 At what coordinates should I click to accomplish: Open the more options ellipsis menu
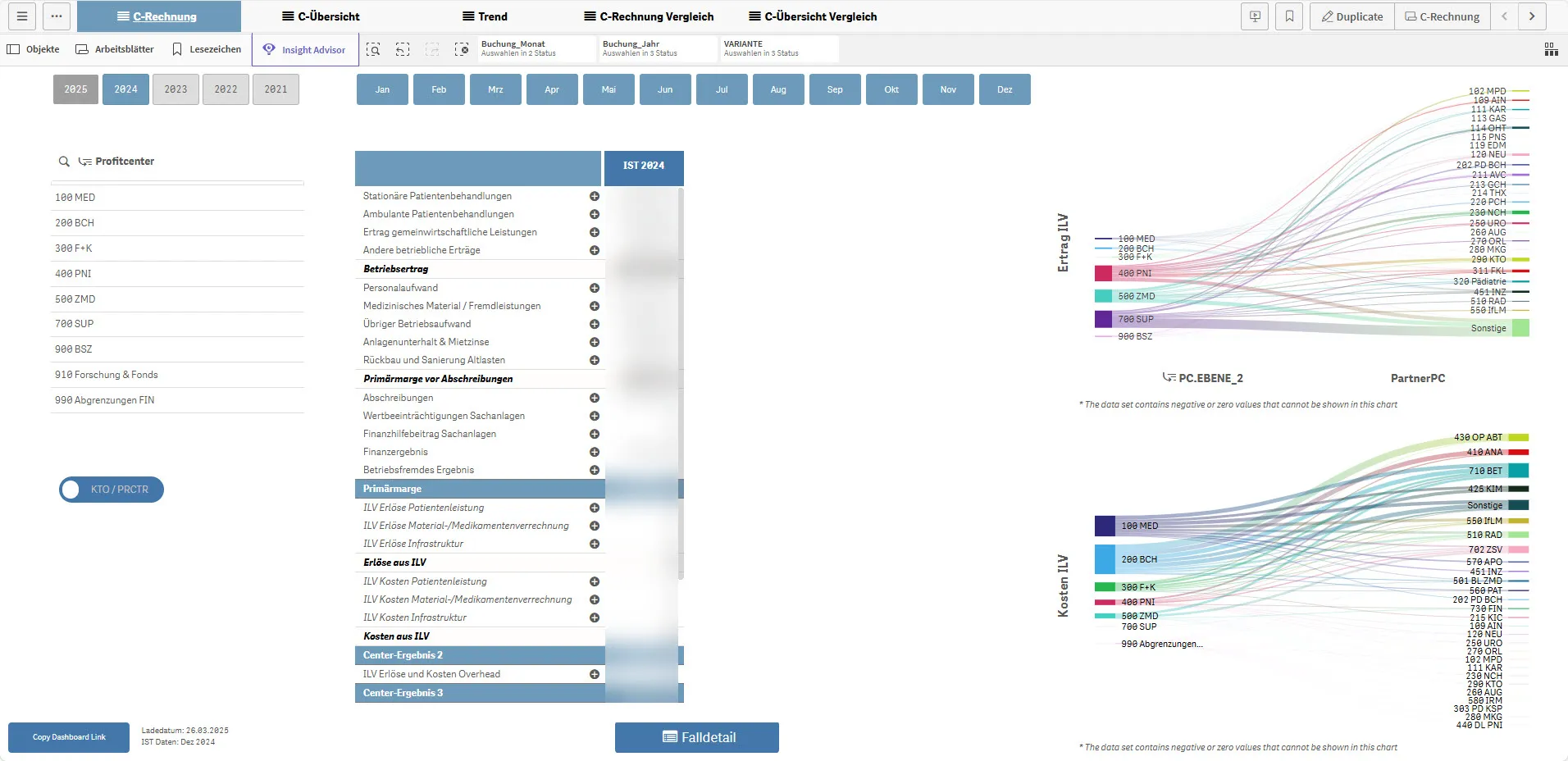[56, 16]
